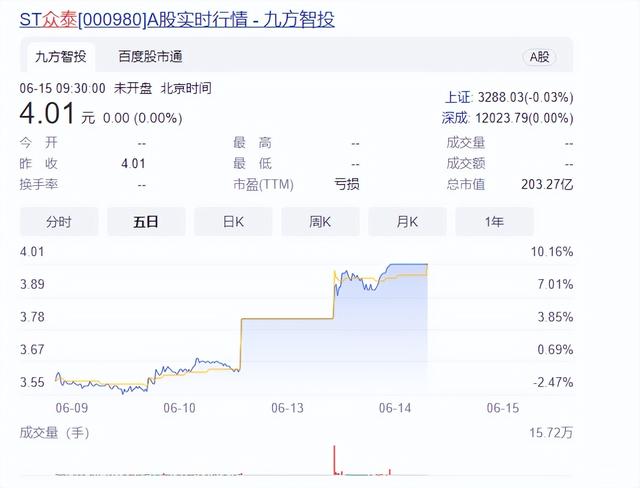Click the 成交额 label
This screenshot has height=488, width=640.
tap(466, 164)
